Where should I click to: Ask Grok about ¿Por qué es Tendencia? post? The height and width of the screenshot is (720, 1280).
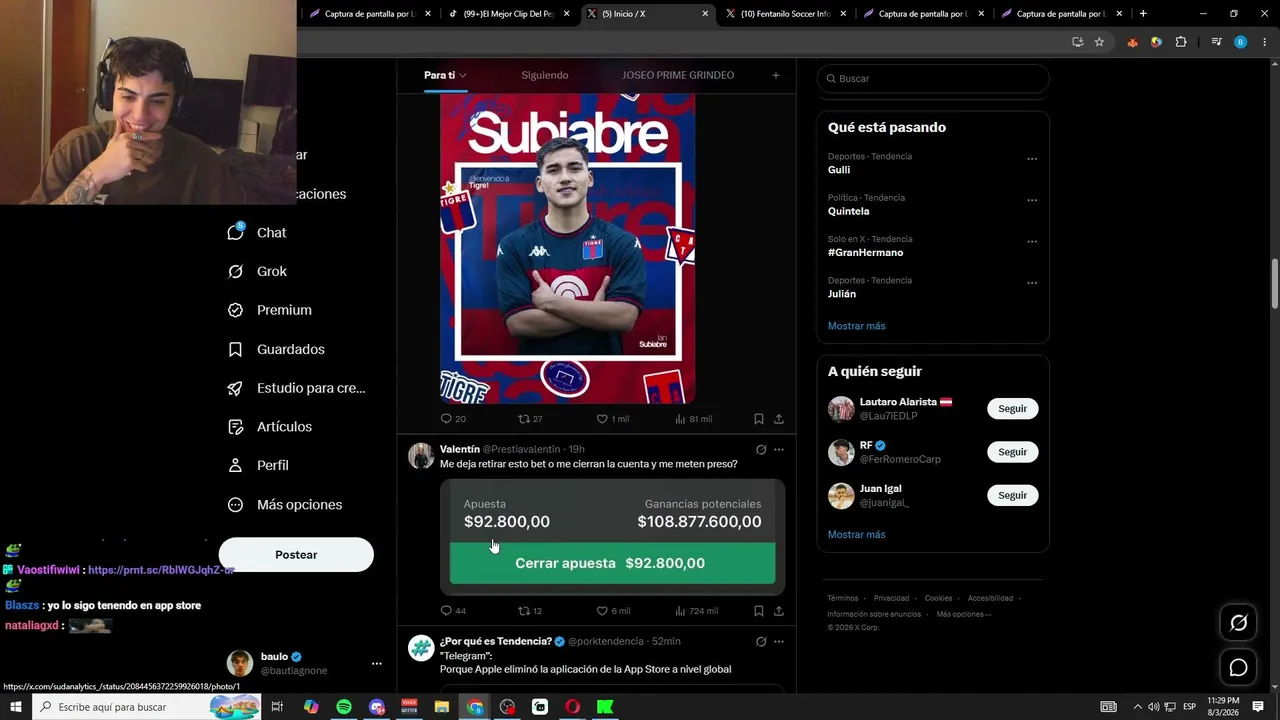coord(761,641)
